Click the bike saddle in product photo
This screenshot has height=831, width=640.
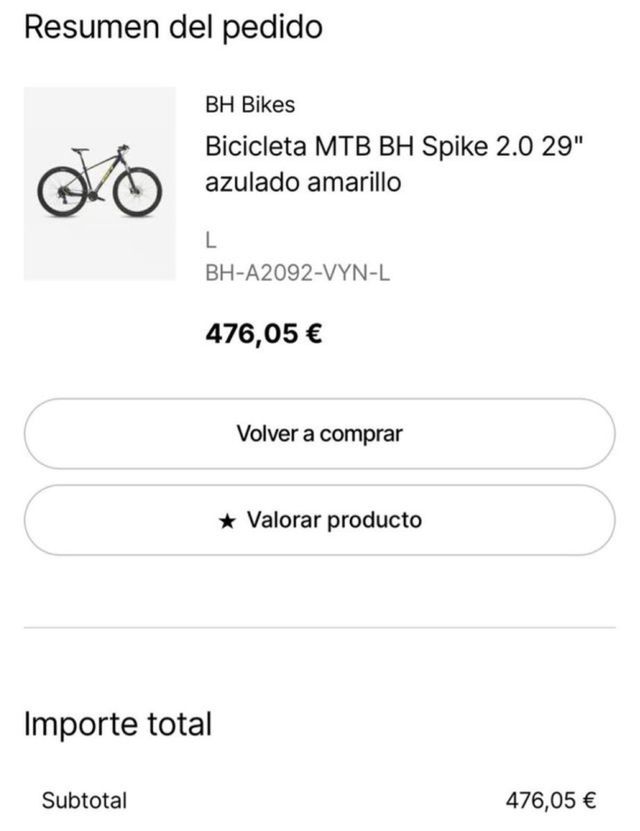pyautogui.click(x=81, y=151)
